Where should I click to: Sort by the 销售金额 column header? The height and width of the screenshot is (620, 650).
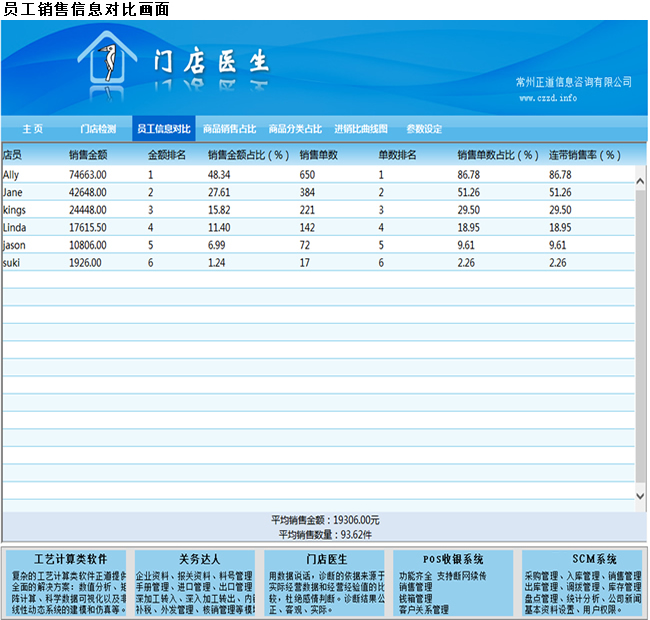[88, 155]
